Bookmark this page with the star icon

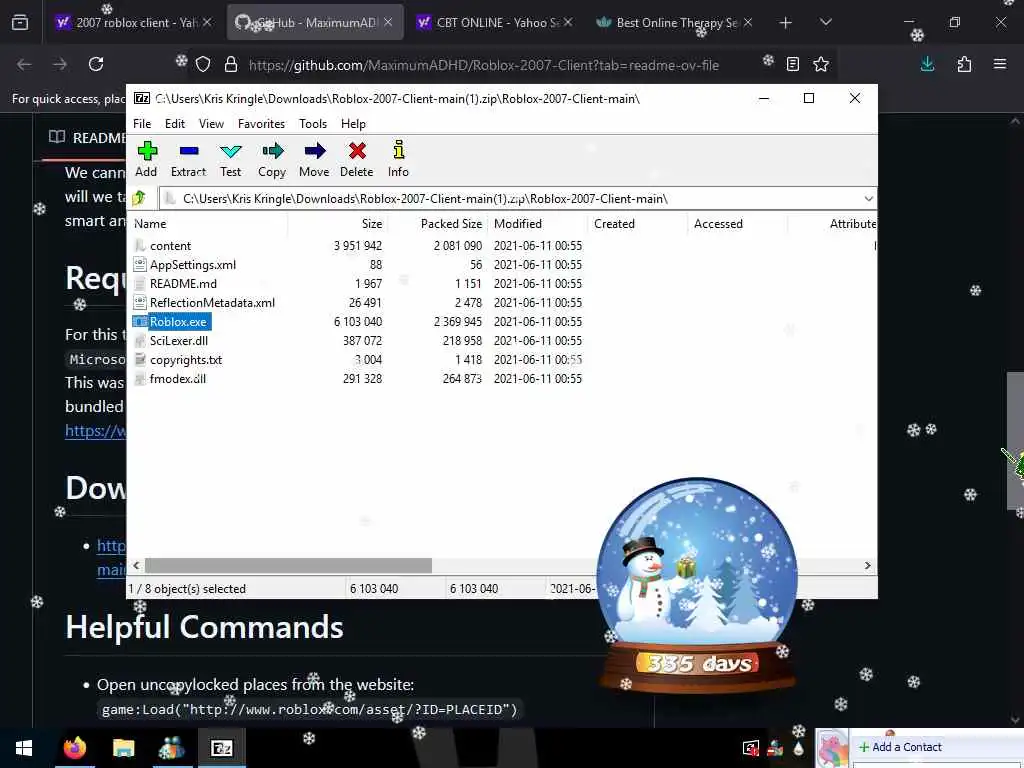[821, 64]
